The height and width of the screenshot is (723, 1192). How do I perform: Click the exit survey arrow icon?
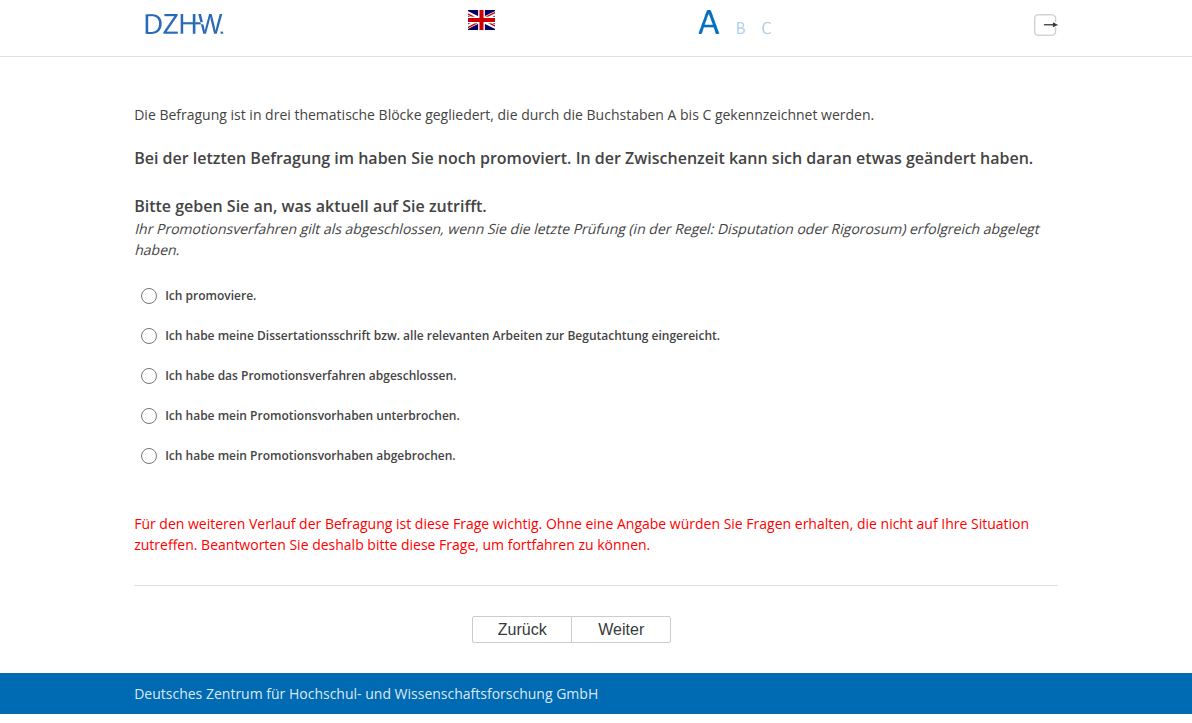(x=1045, y=25)
